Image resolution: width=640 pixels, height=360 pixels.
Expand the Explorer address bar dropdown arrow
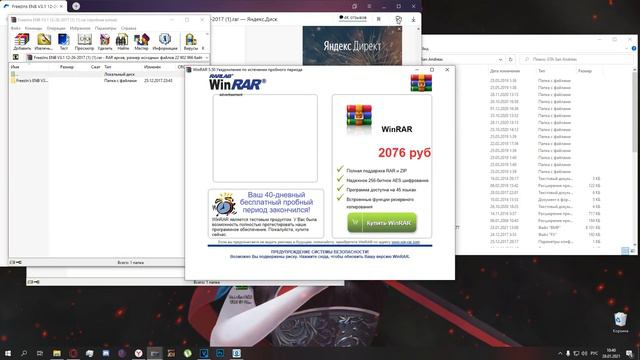500,59
